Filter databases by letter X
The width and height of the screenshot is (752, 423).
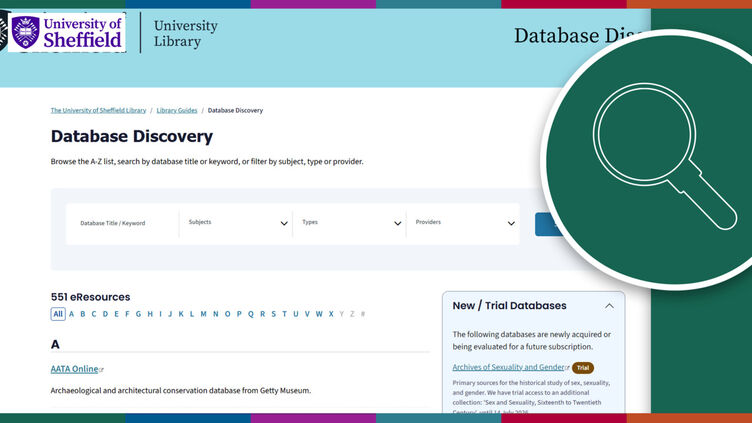tap(331, 314)
